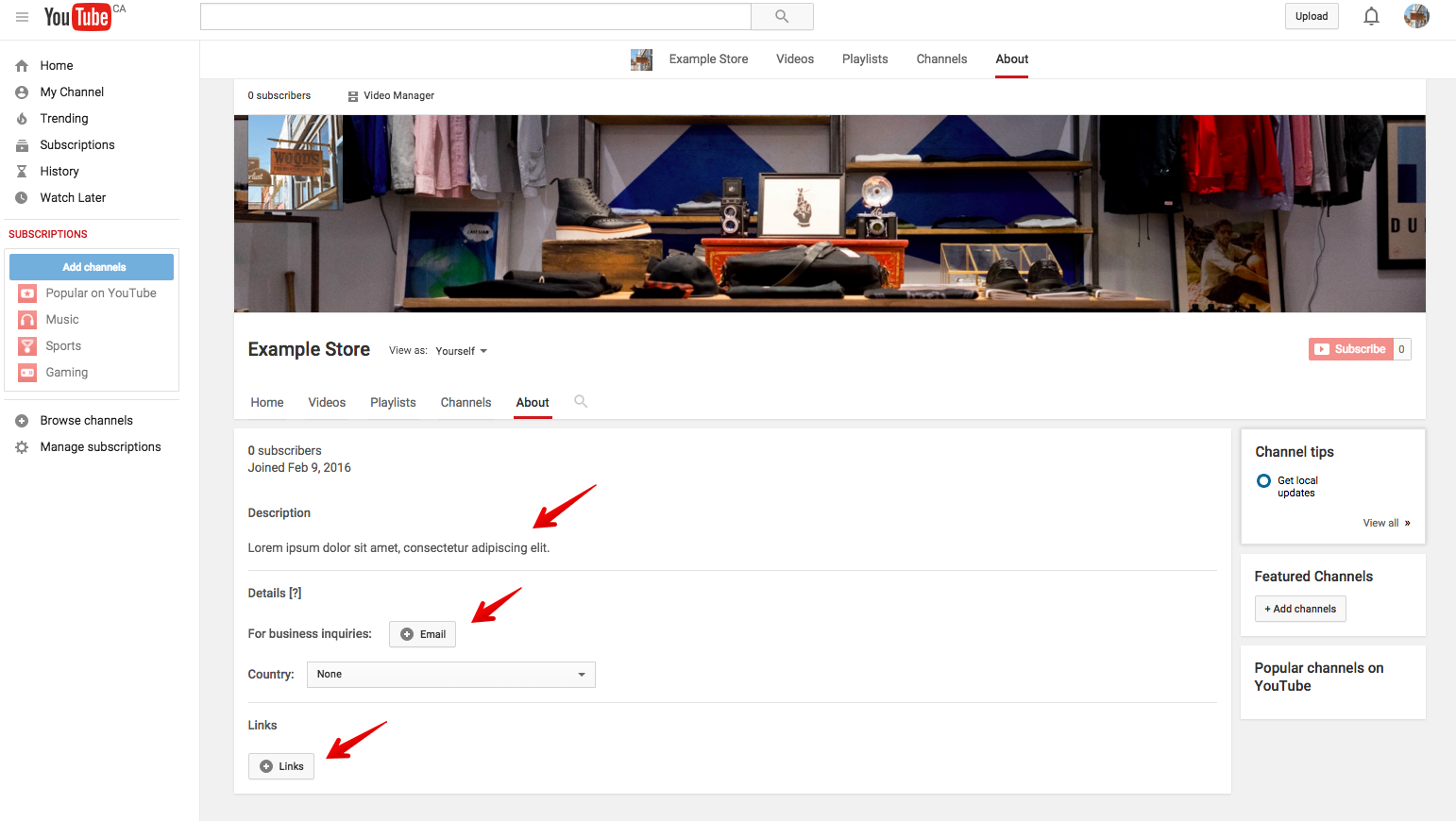Click the red Subscribe button
The height and width of the screenshot is (821, 1456).
[x=1351, y=348]
